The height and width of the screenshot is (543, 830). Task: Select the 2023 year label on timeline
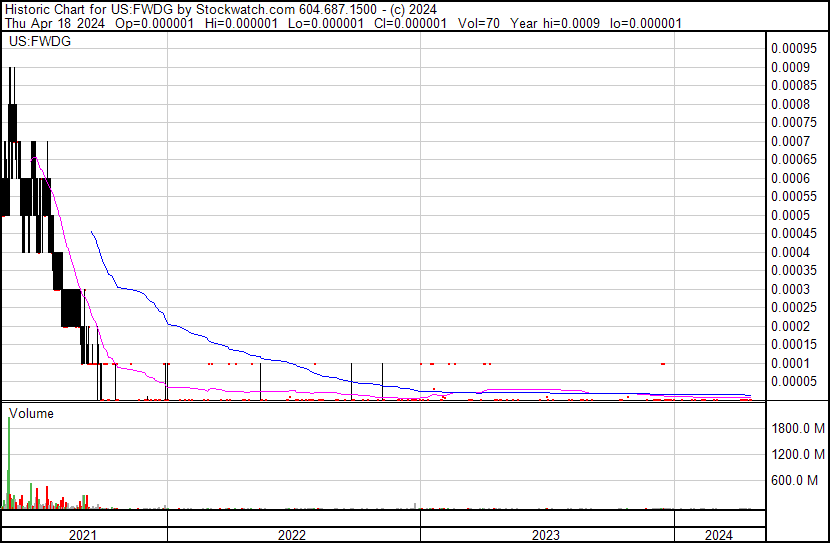coord(546,535)
